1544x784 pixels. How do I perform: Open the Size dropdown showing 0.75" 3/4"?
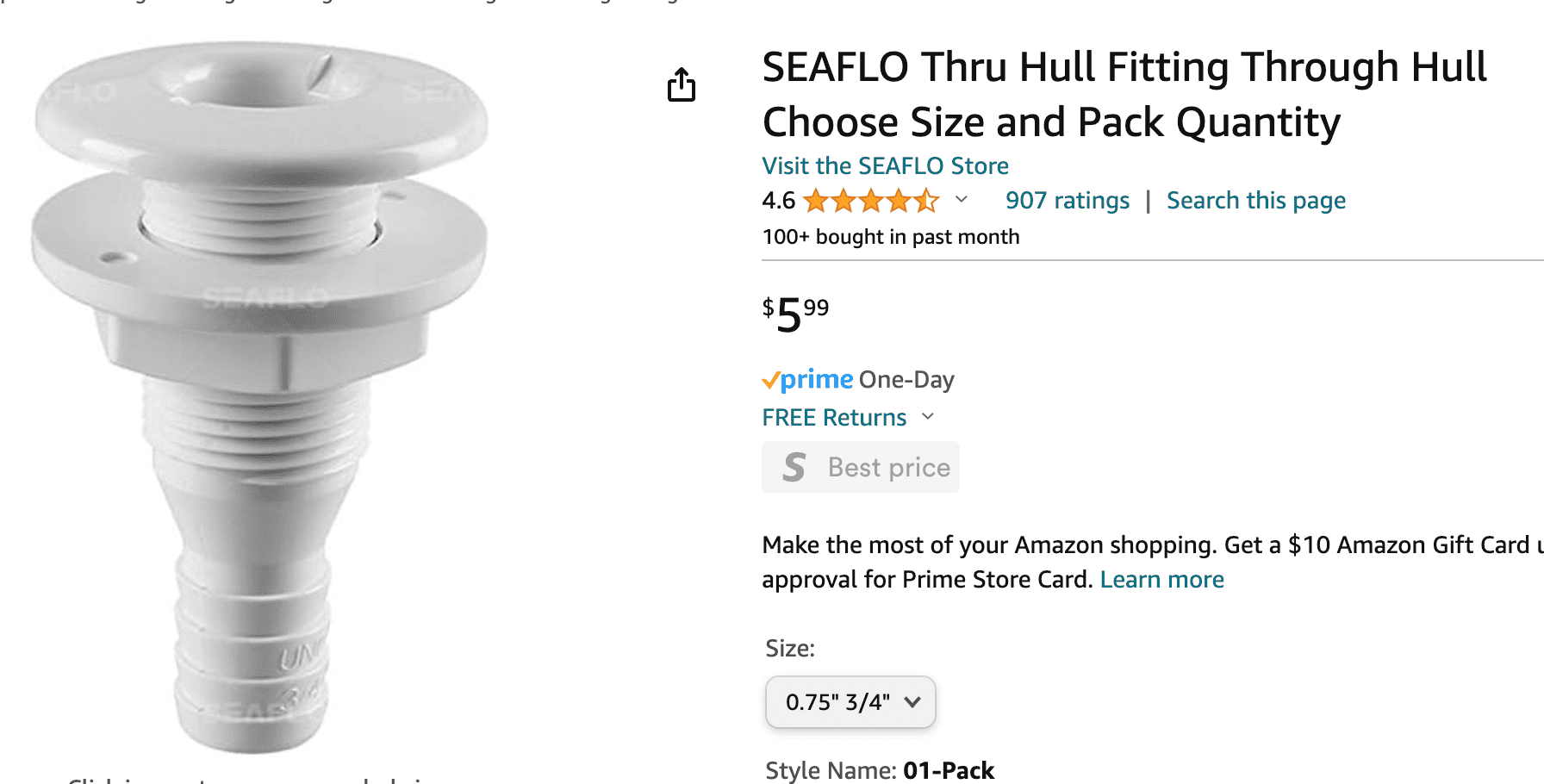(x=850, y=702)
